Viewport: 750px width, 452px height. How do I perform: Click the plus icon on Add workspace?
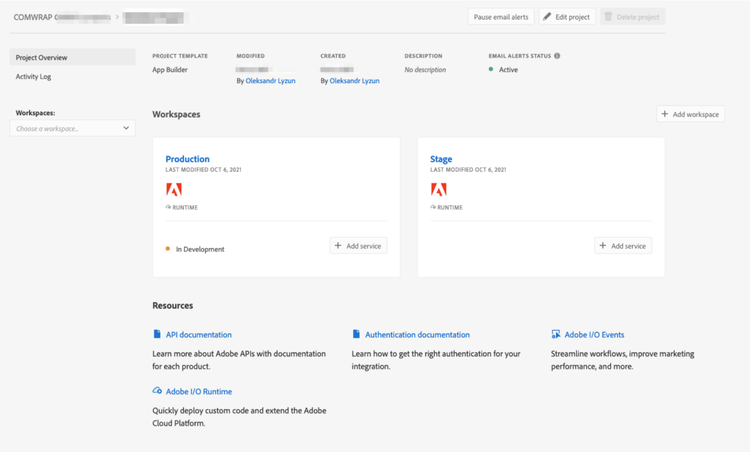click(664, 114)
